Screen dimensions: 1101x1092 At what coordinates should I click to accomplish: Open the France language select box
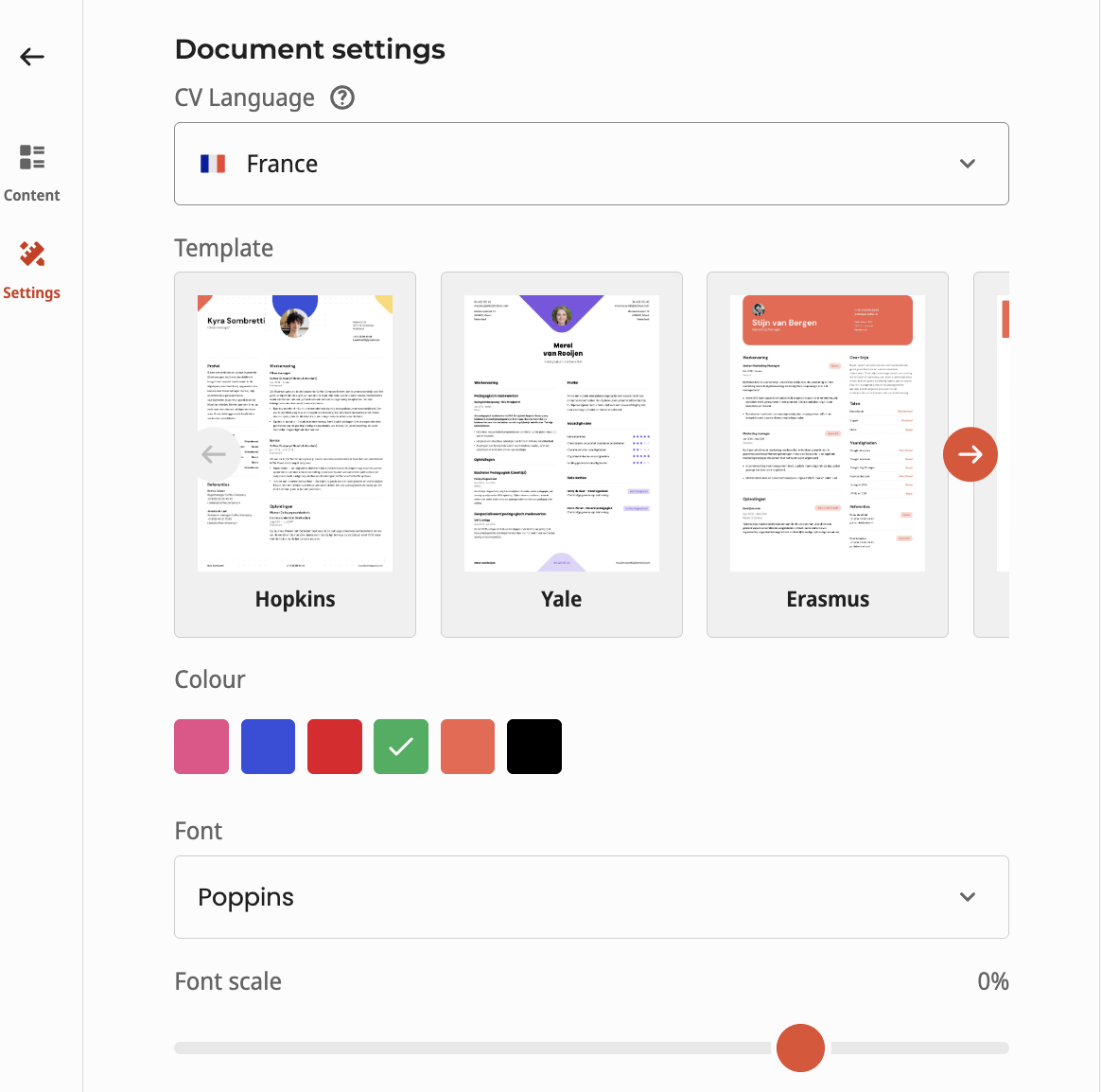591,164
